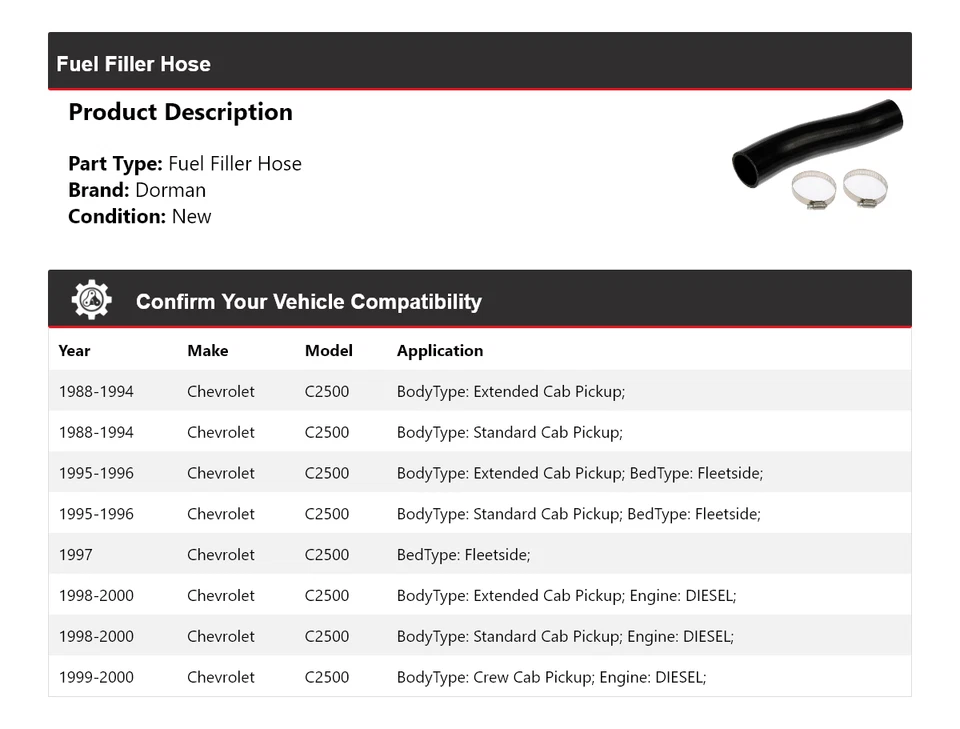The image size is (960, 729).
Task: Select the 1988-1994 Extended Cab Pickup row
Action: click(x=479, y=392)
